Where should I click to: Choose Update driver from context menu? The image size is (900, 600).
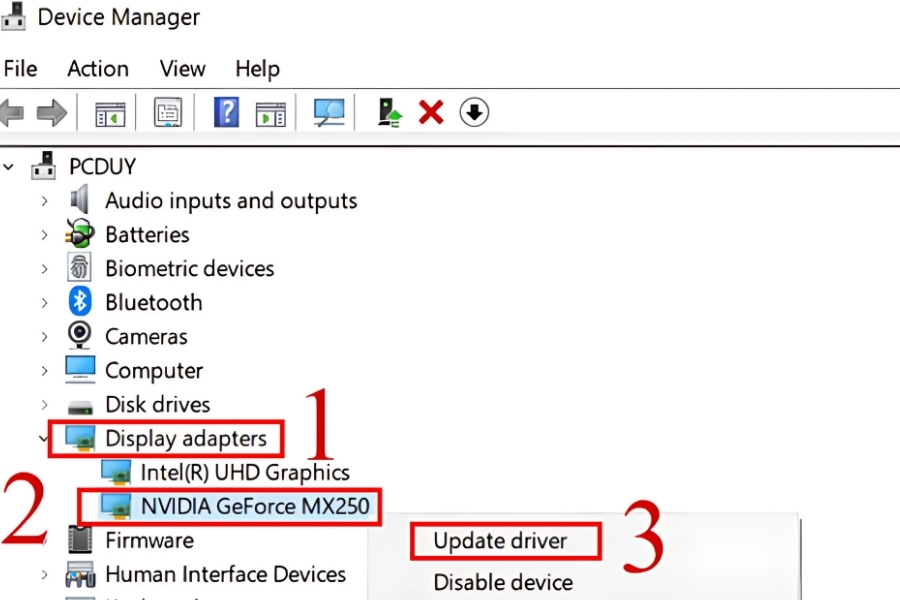tap(500, 541)
